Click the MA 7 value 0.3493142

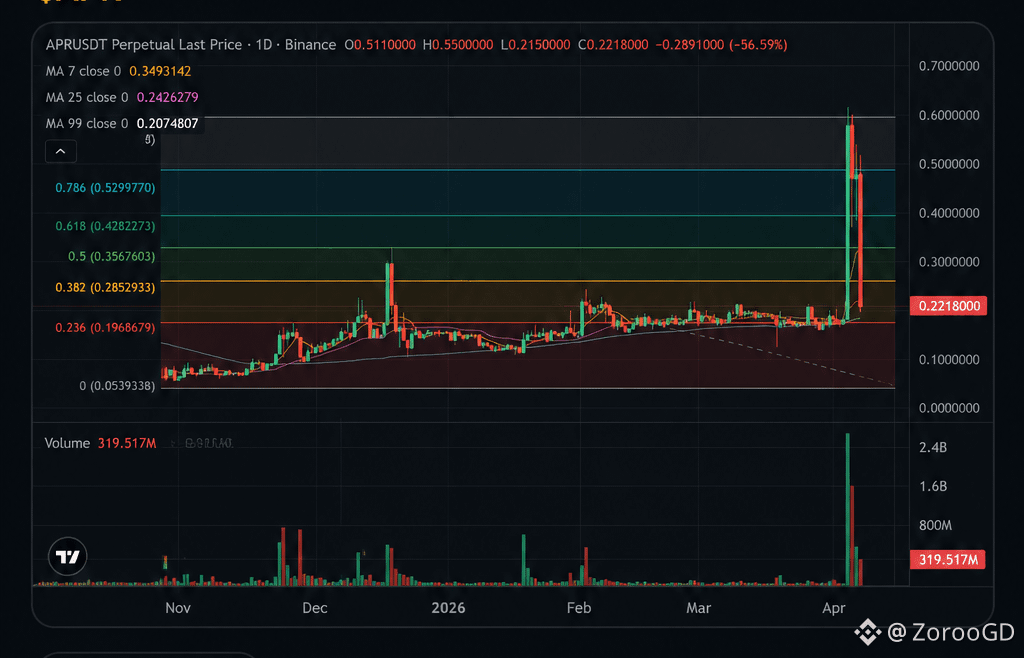coord(160,71)
